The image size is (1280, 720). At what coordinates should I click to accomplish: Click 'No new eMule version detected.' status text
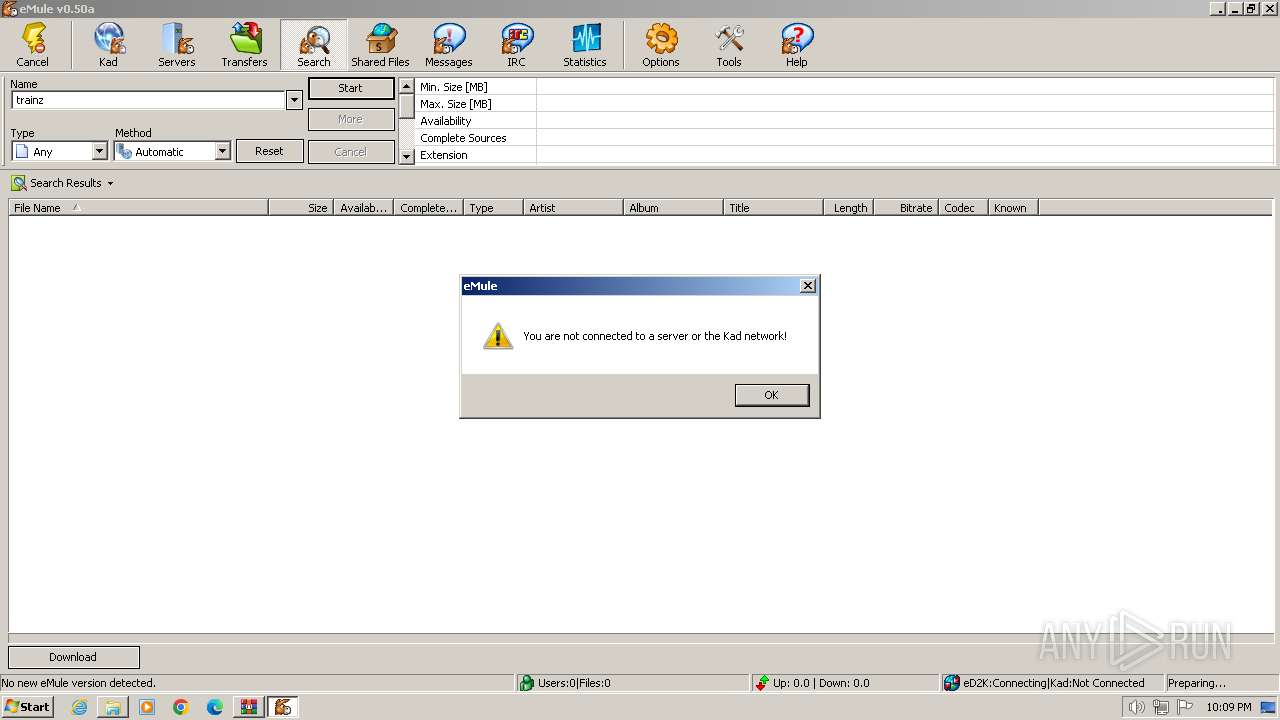[79, 683]
